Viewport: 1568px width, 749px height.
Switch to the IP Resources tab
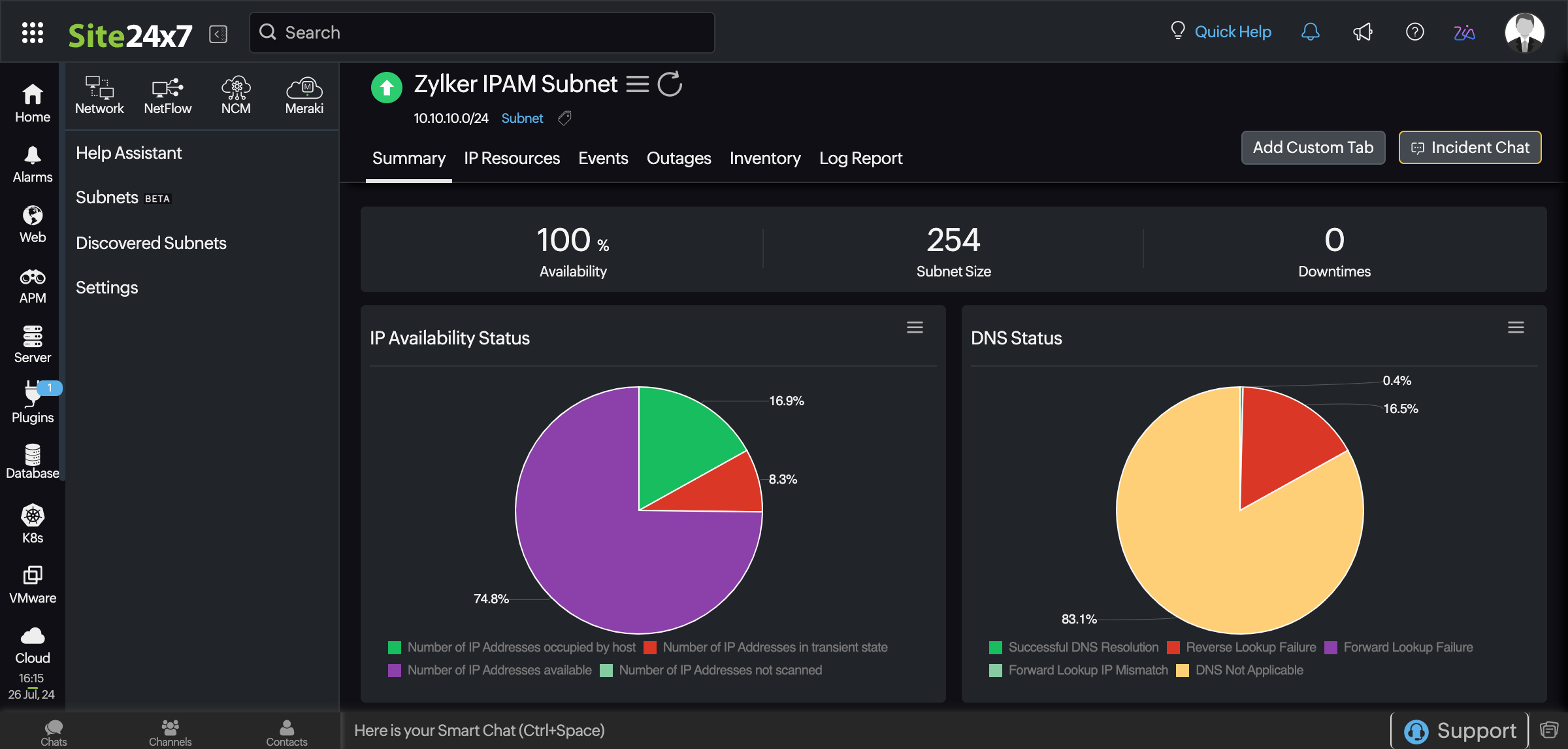[x=512, y=158]
